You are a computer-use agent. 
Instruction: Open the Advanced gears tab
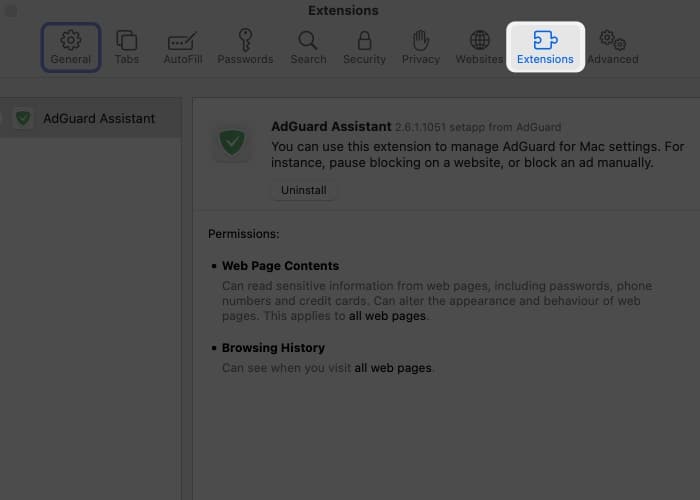pos(612,47)
